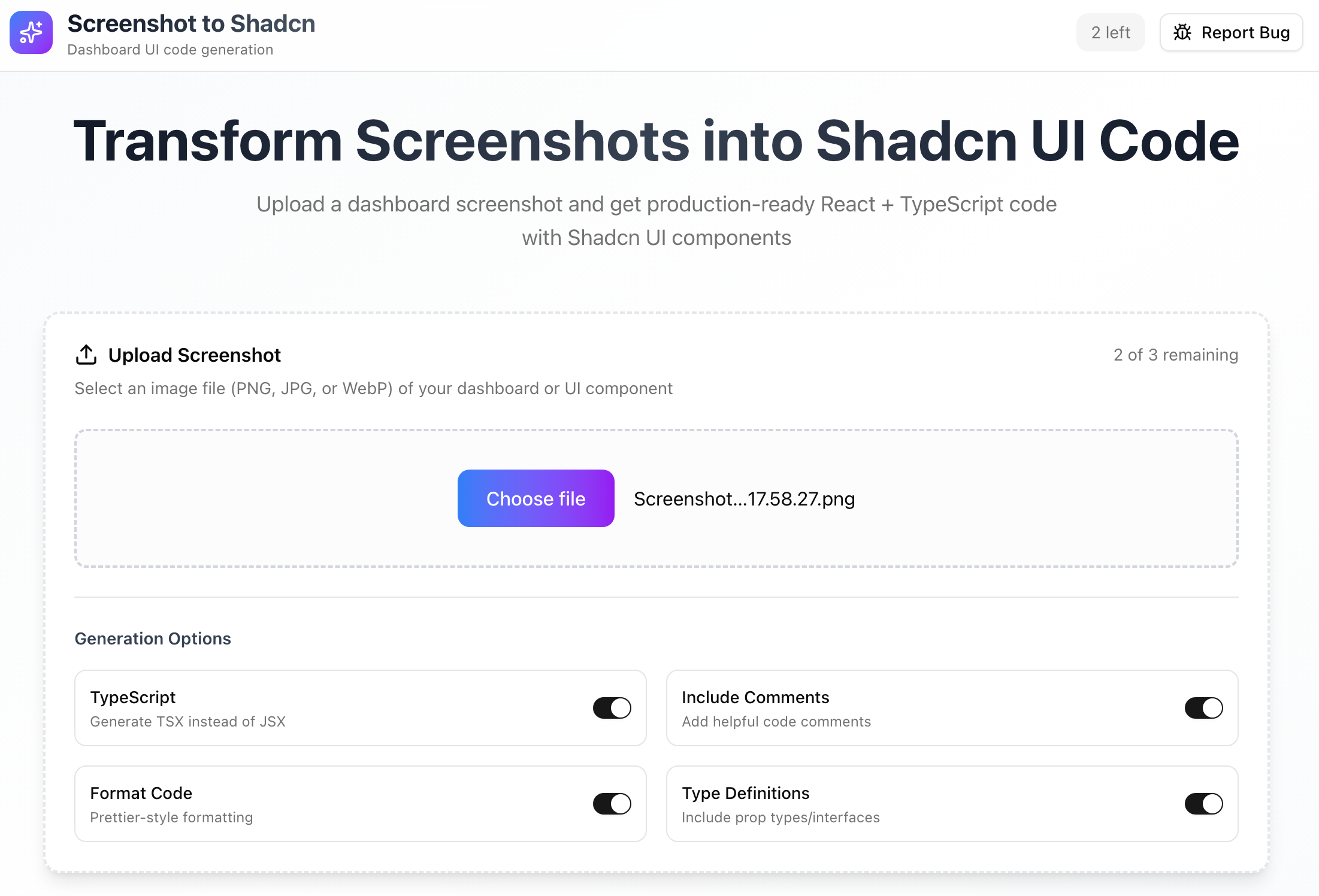Open Report Bug

(x=1232, y=32)
